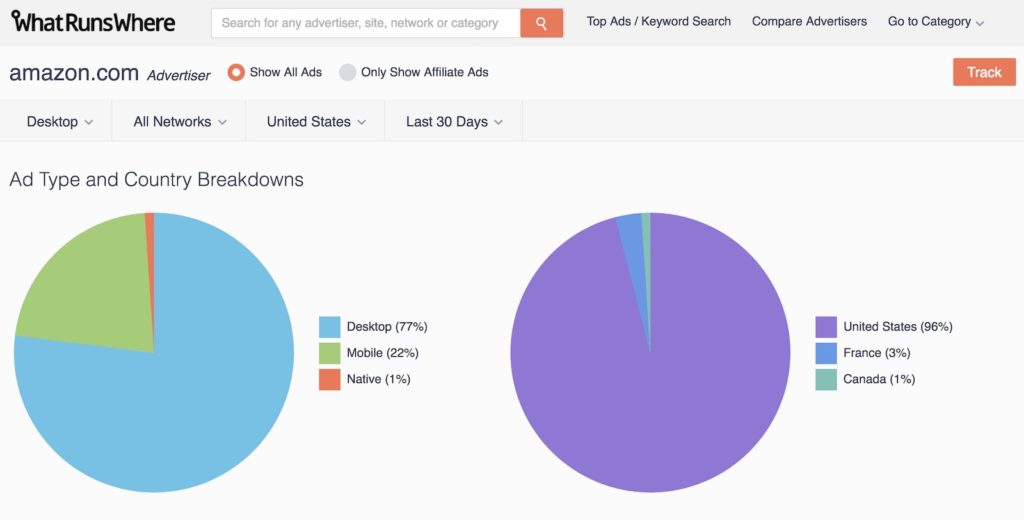Image resolution: width=1024 pixels, height=520 pixels.
Task: Click the United States (96%) purple swatch
Action: pos(826,327)
